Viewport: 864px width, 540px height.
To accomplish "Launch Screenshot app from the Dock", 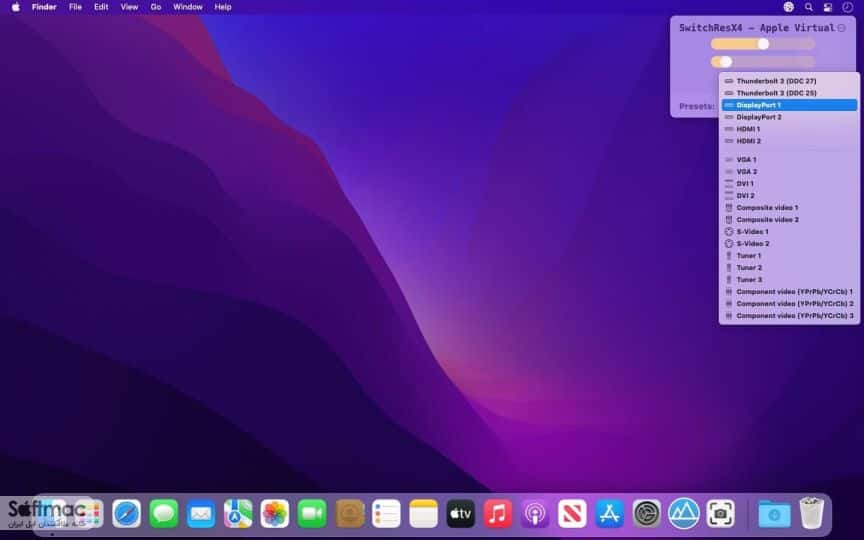I will pyautogui.click(x=720, y=514).
